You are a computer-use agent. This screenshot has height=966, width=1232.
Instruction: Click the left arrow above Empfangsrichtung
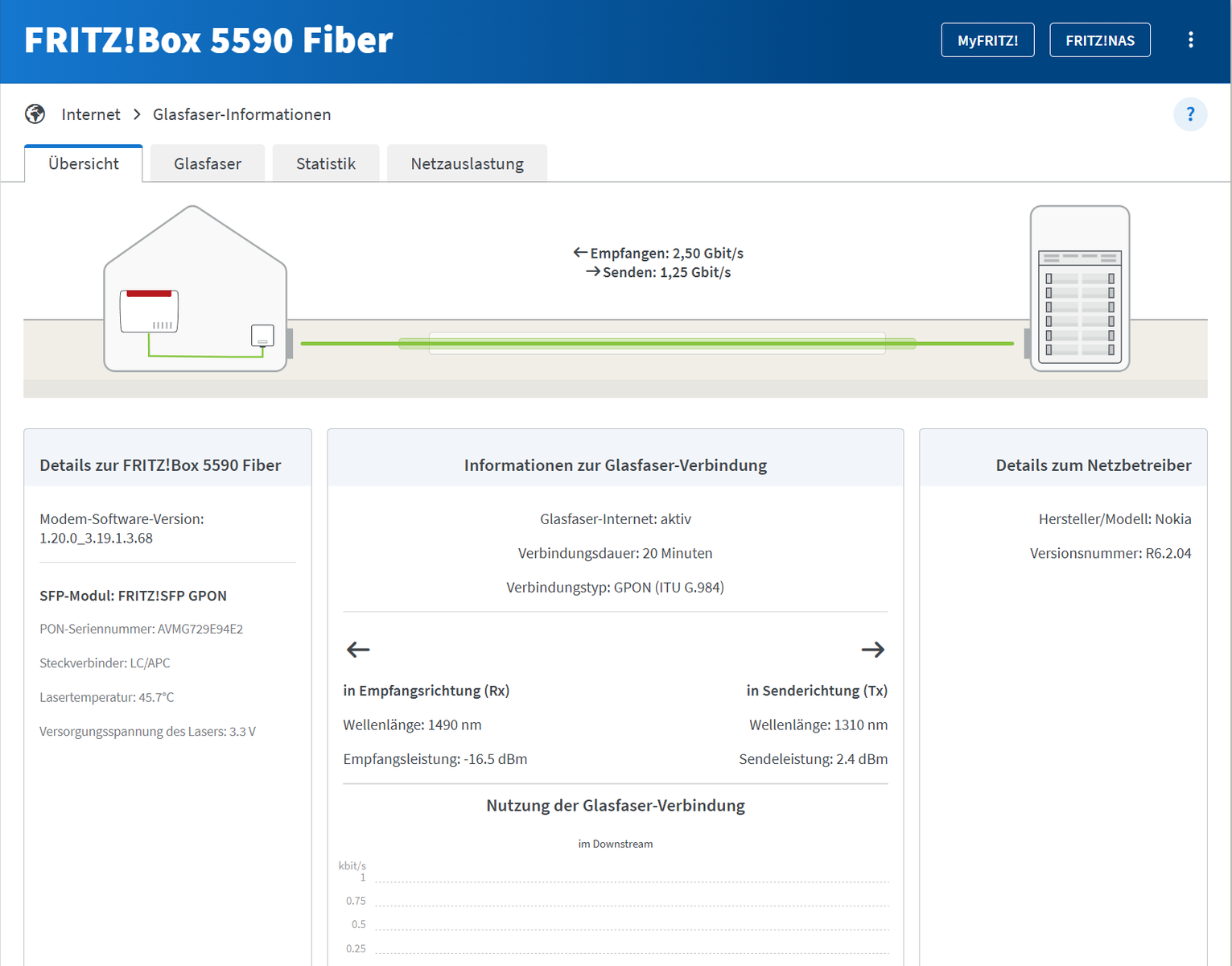pos(358,650)
